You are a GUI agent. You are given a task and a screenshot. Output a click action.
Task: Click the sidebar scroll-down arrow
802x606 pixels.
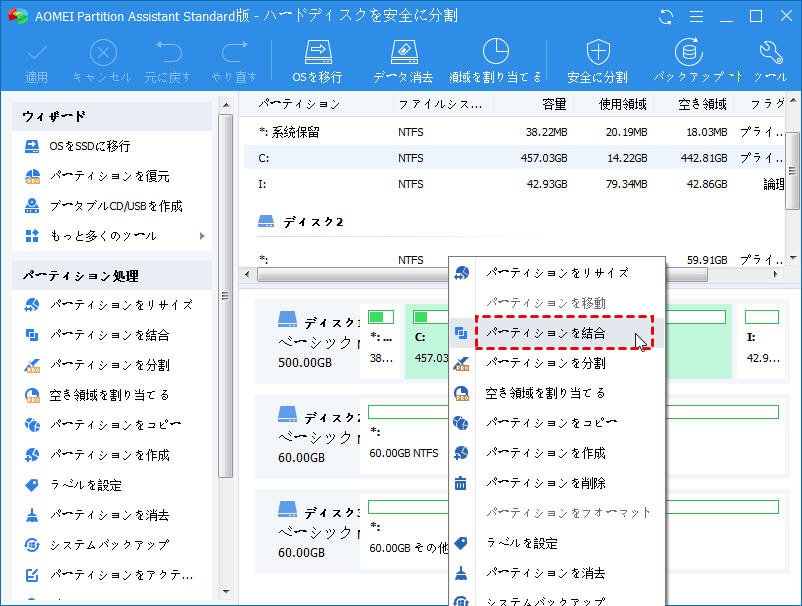click(226, 591)
